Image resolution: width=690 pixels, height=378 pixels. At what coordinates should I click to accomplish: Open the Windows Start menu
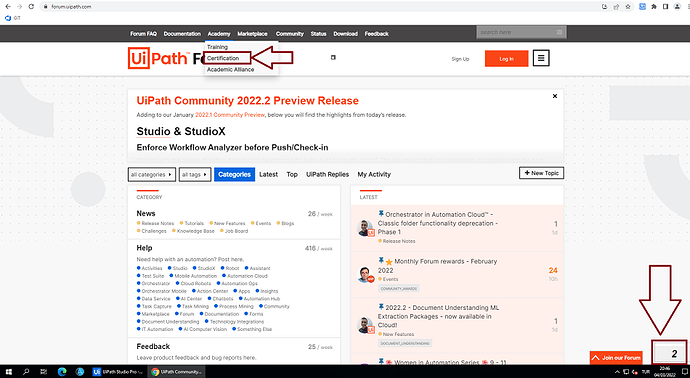click(8, 372)
